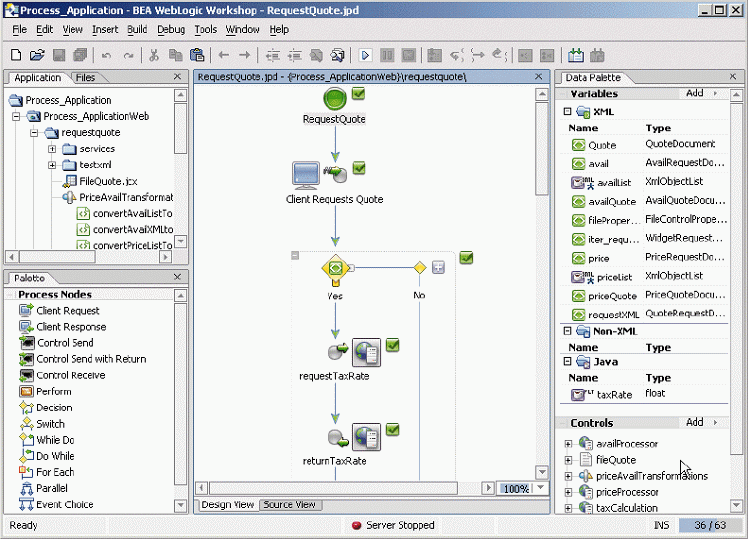Collapse the Java variables section
Viewport: 748px width, 539px height.
pos(567,361)
